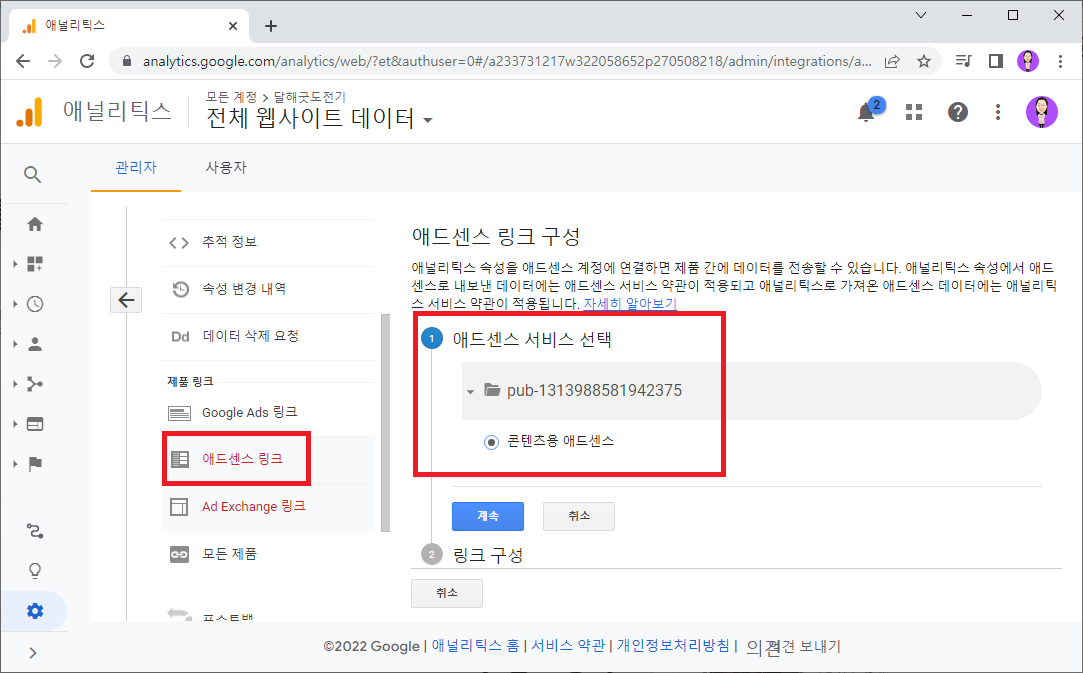Open the 자세히 알아보기 link
Viewport: 1083px width, 673px height.
[630, 303]
